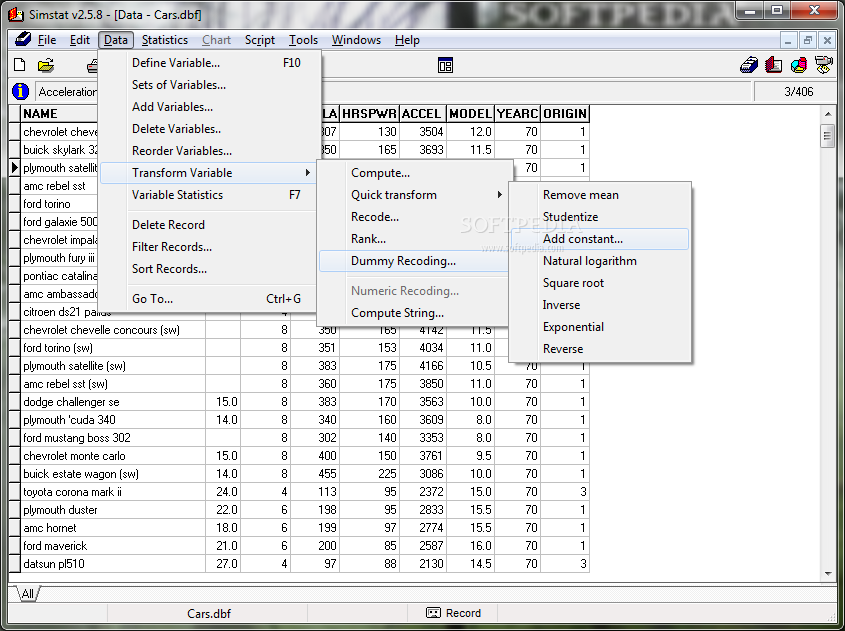
Task: Click the MODEL column header
Action: (x=470, y=114)
